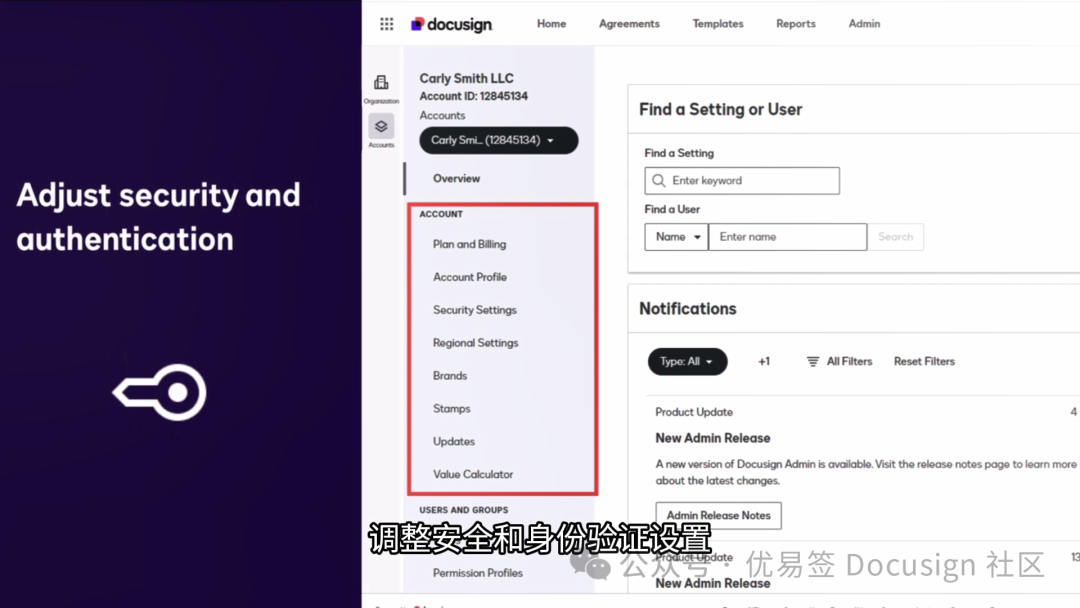Screen dimensions: 1080x608
Task: Open Regional Settings
Action: point(475,343)
